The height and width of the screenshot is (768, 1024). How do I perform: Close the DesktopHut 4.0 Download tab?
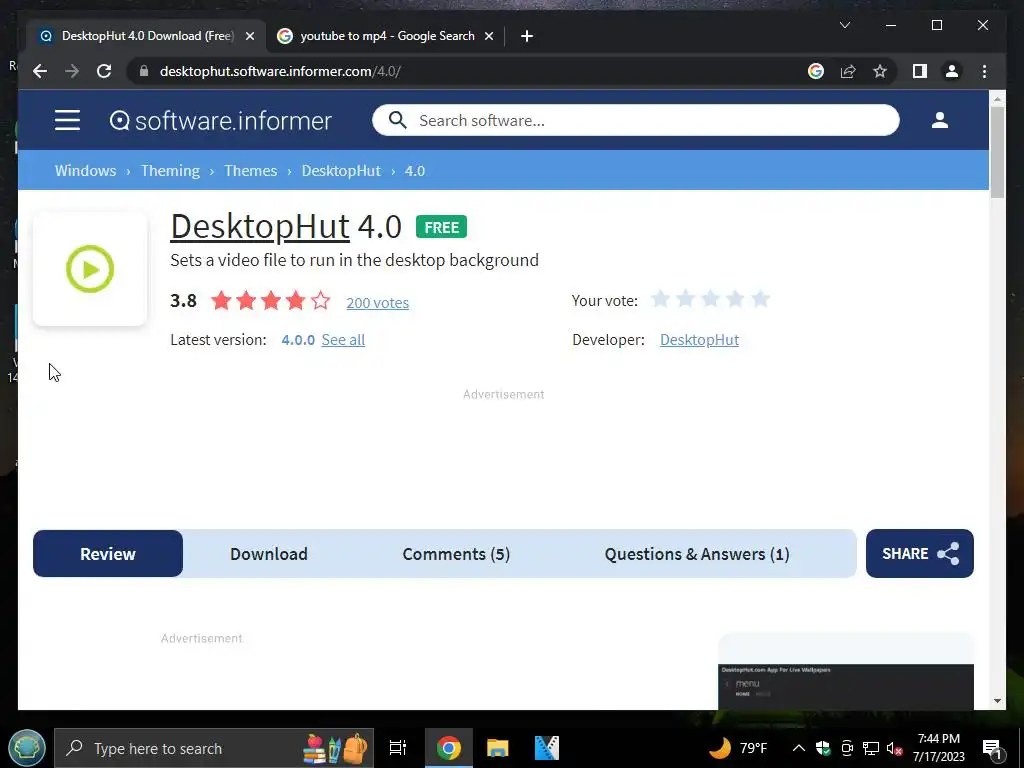pos(249,36)
